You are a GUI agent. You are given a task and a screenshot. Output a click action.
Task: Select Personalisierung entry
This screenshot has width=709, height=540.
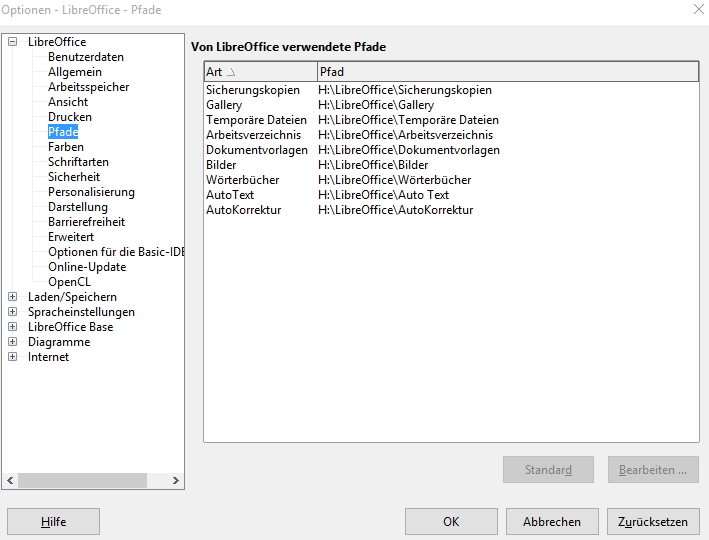pyautogui.click(x=91, y=192)
